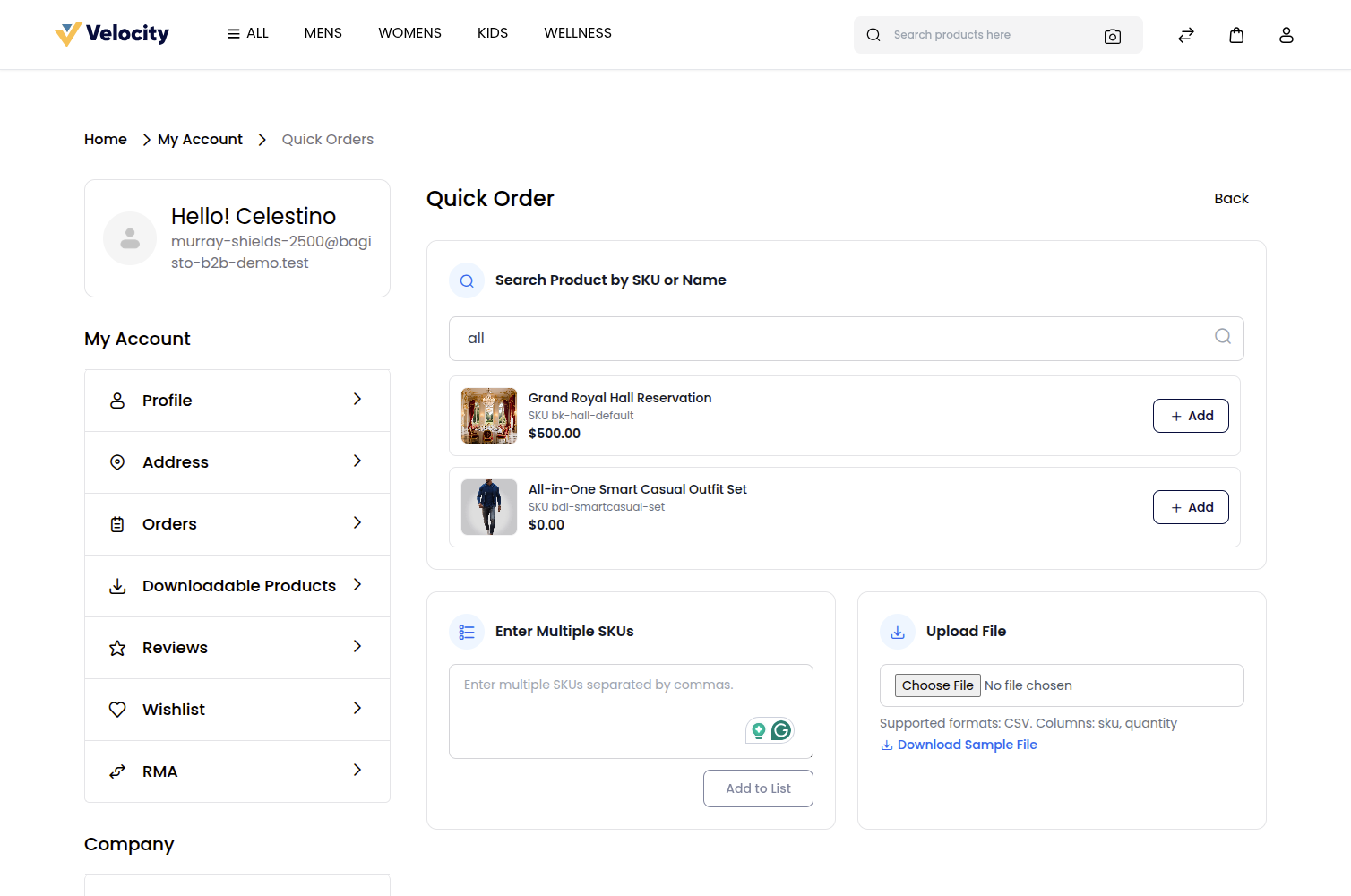1351x896 pixels.
Task: Focus the SKU or Name search field
Action: point(847,339)
